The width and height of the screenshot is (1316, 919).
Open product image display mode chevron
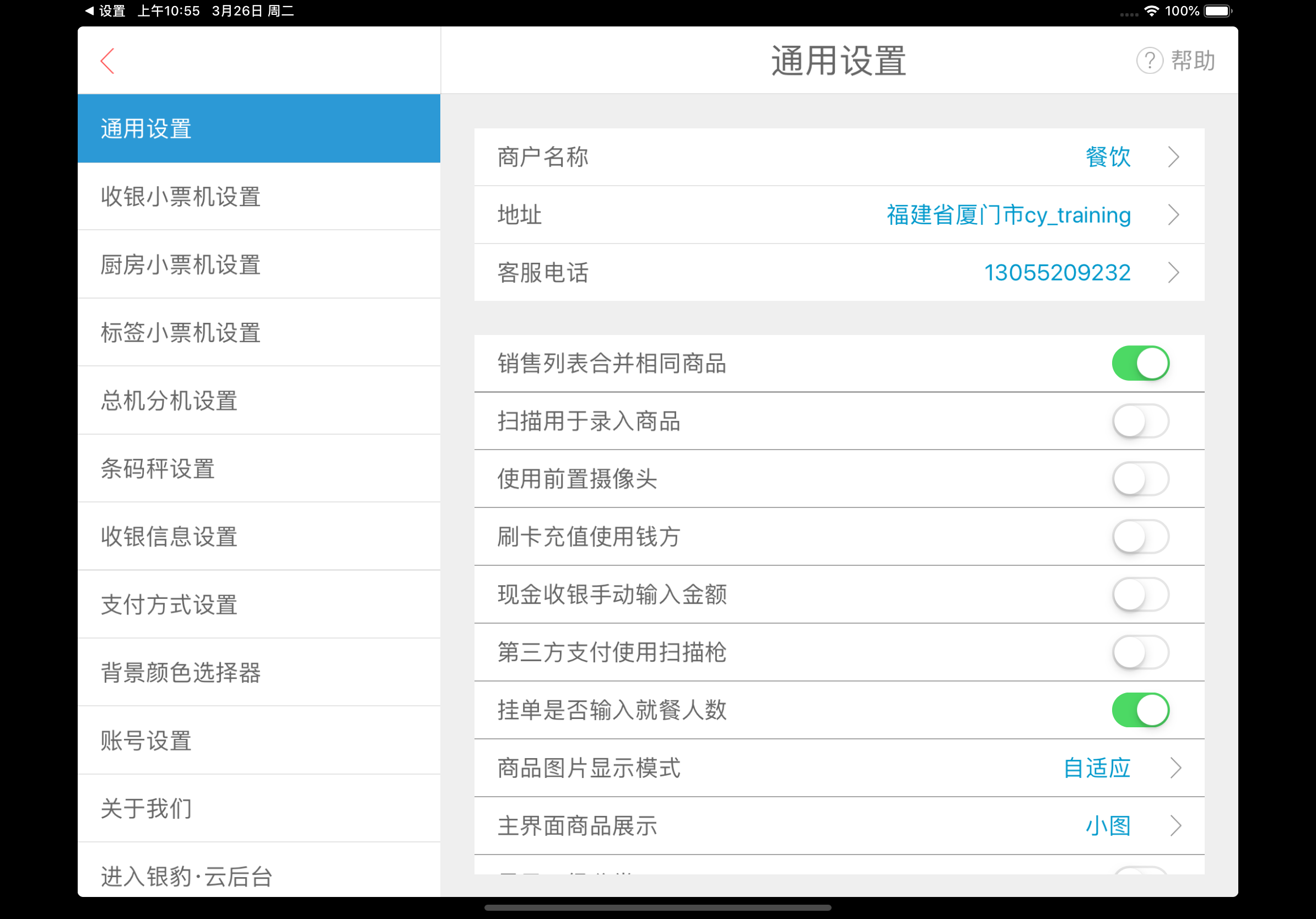(x=1175, y=769)
